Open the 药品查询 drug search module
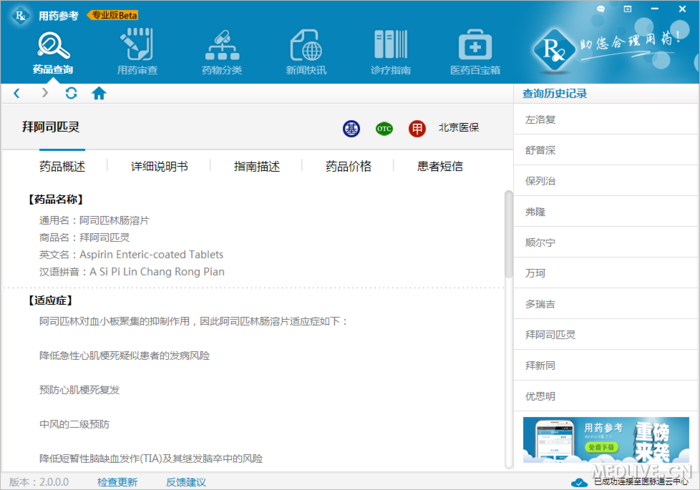The width and height of the screenshot is (700, 490). (x=53, y=53)
